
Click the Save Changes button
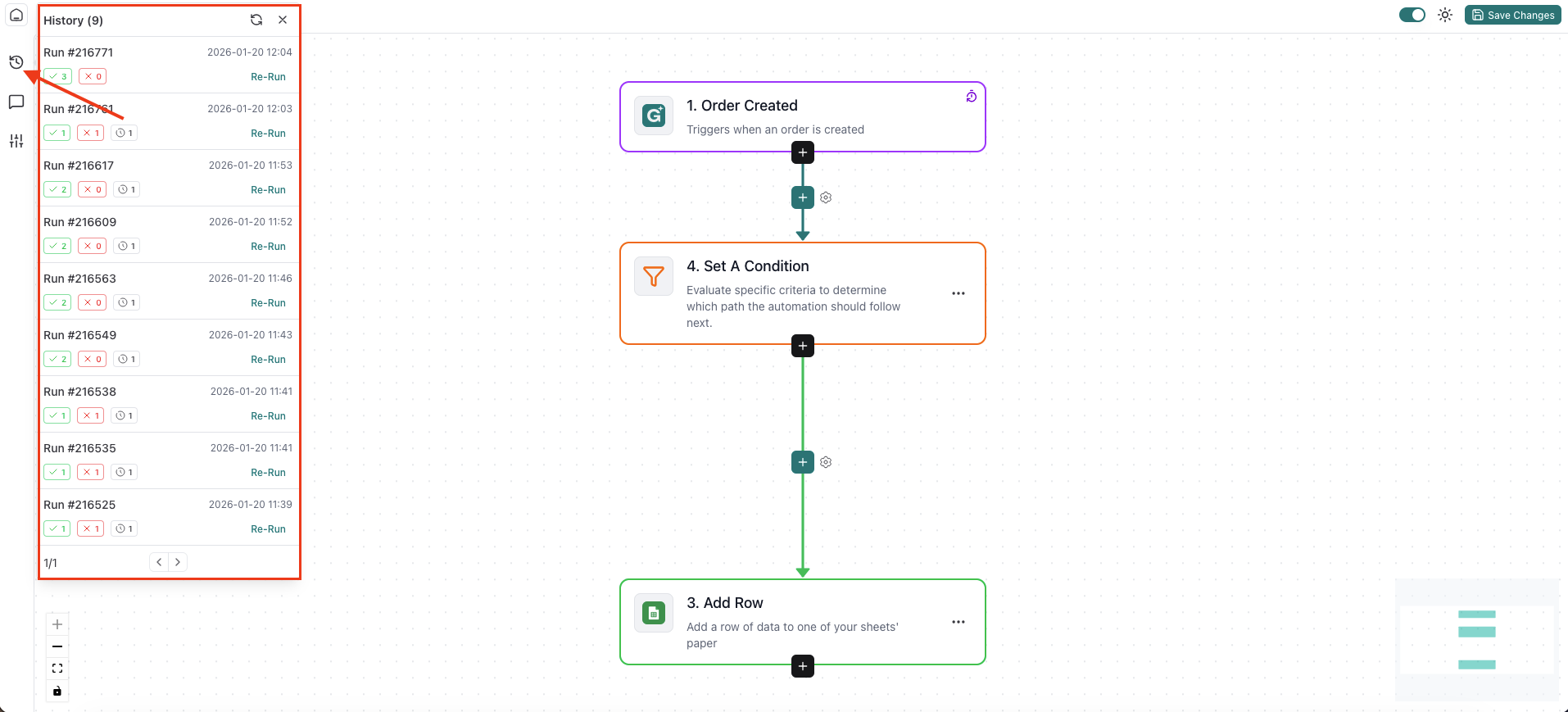tap(1513, 15)
